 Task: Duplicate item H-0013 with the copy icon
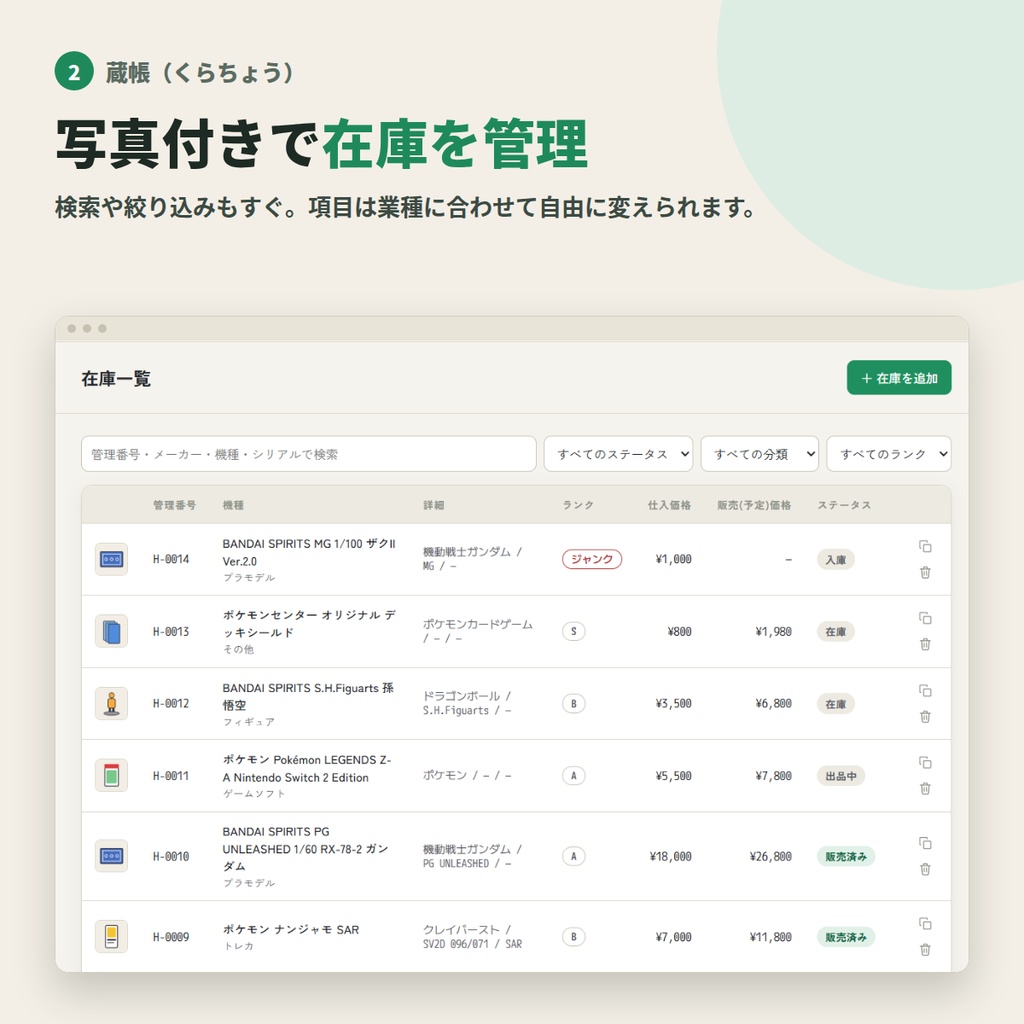(925, 618)
